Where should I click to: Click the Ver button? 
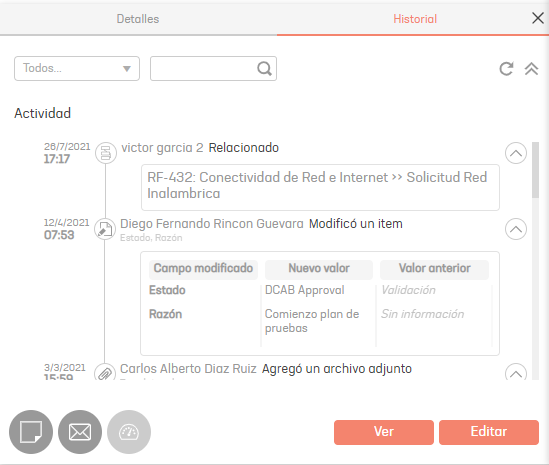(x=384, y=432)
